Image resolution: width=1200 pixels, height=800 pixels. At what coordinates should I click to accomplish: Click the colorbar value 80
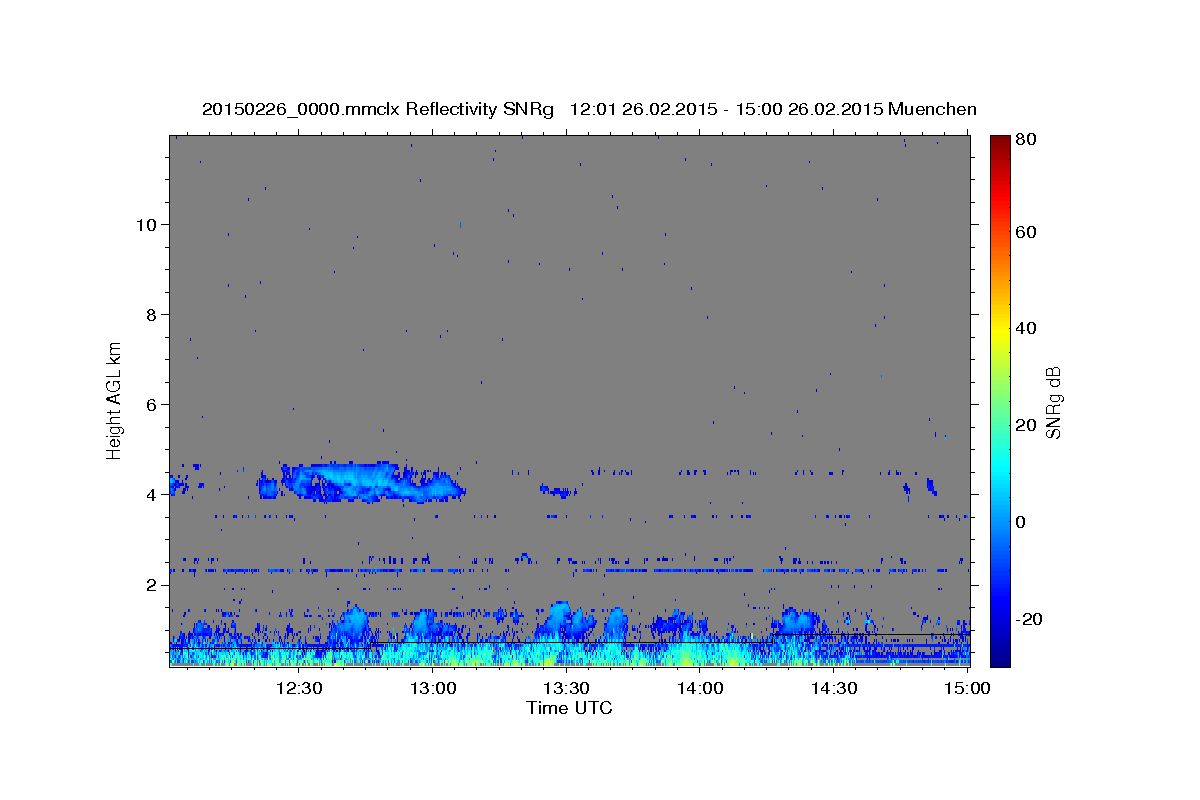[1025, 139]
